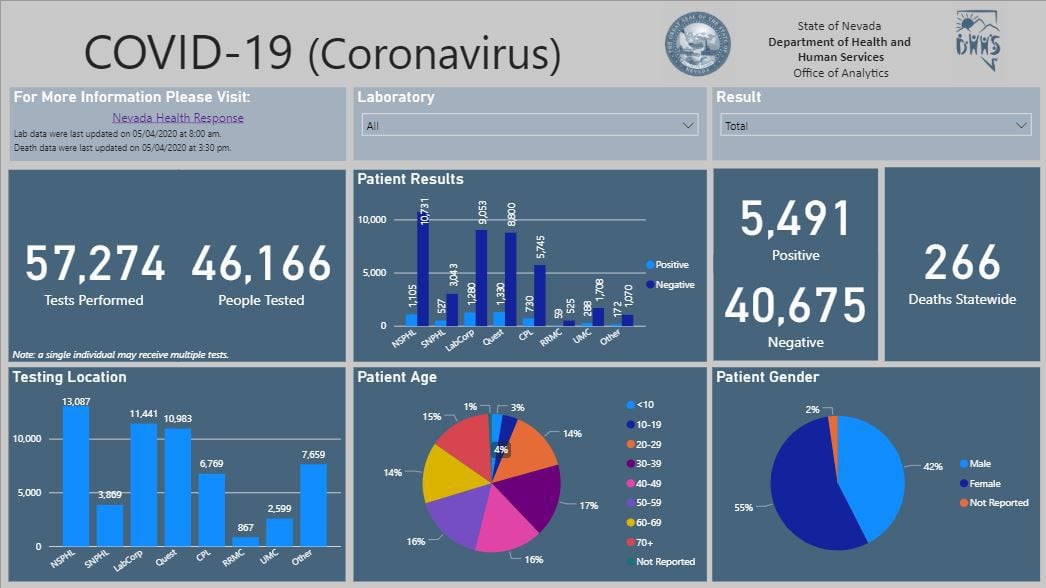The image size is (1046, 588).
Task: Click the Negative legend marker in Patient Results
Action: coord(650,285)
